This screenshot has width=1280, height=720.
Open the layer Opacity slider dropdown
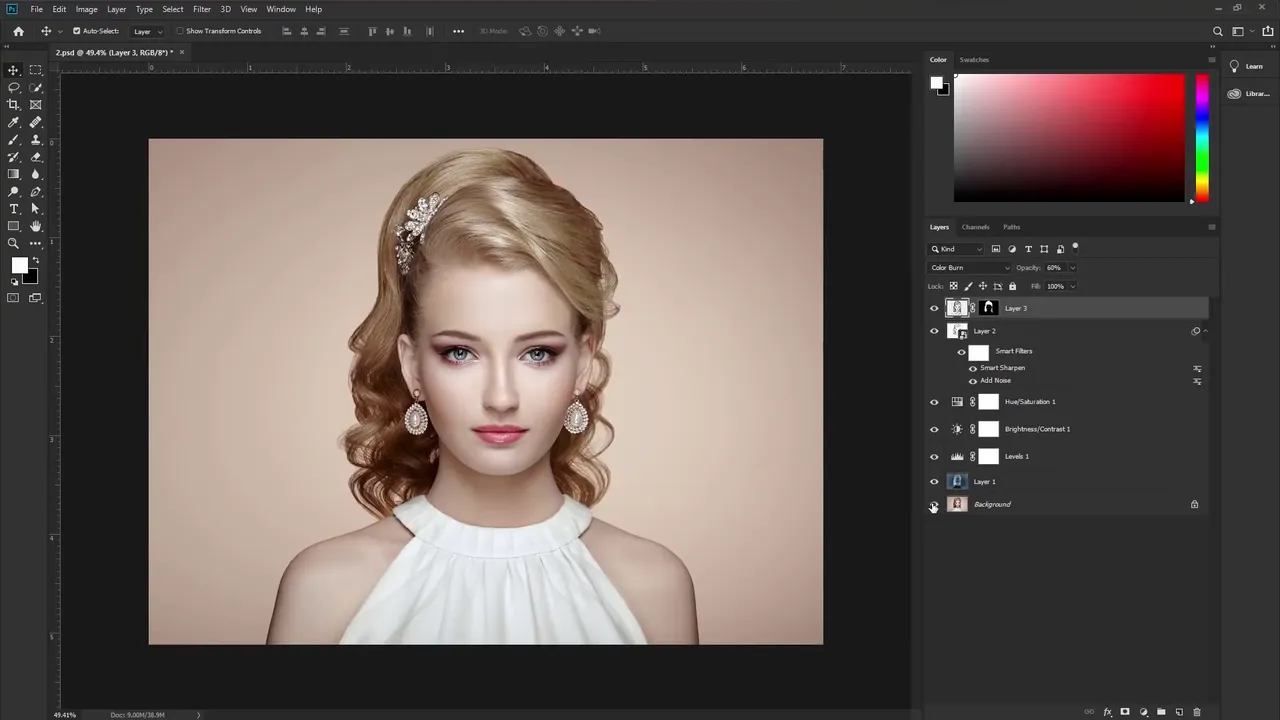[1072, 268]
